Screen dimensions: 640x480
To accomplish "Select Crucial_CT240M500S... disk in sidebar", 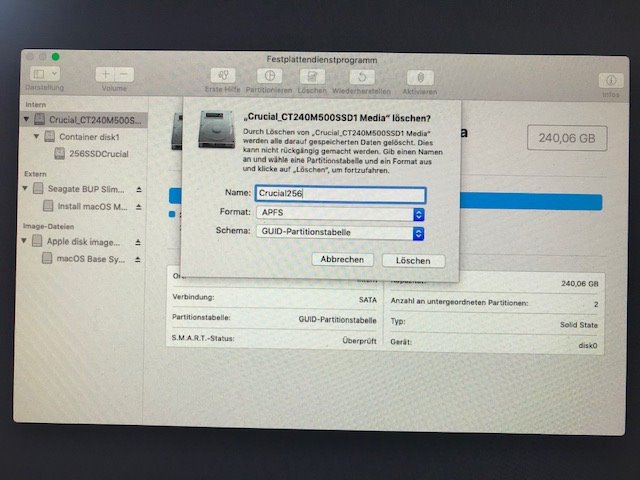I will [83, 120].
